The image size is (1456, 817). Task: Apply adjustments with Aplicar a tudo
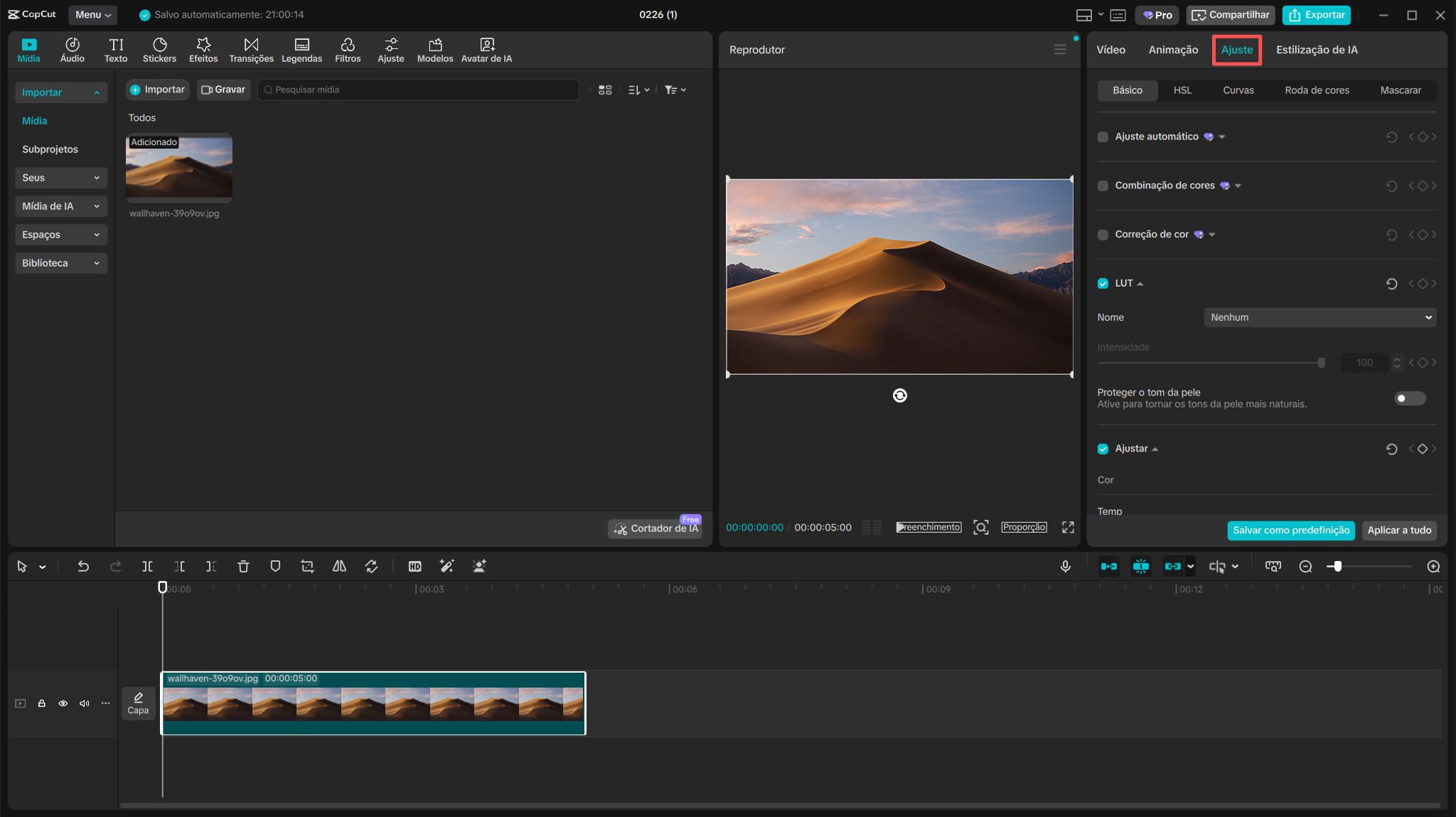pyautogui.click(x=1399, y=530)
